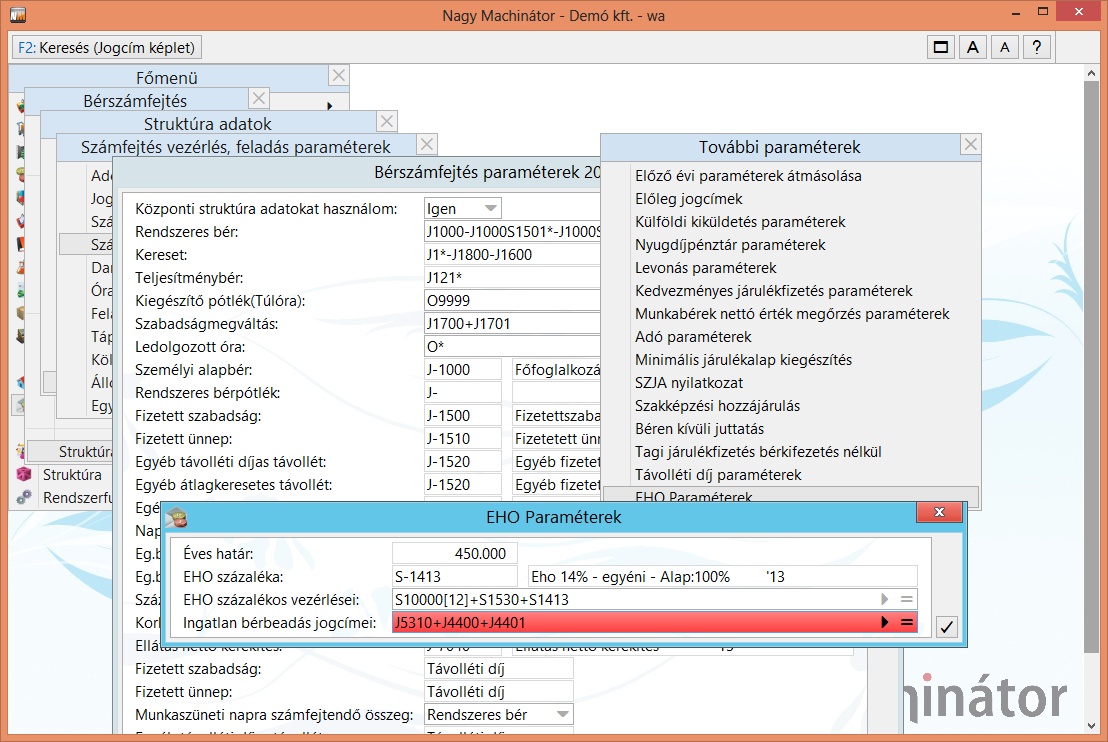Choose Szakképzési hozzájárulás in További paraméterek
Screen dimensions: 1108x742
click(717, 406)
